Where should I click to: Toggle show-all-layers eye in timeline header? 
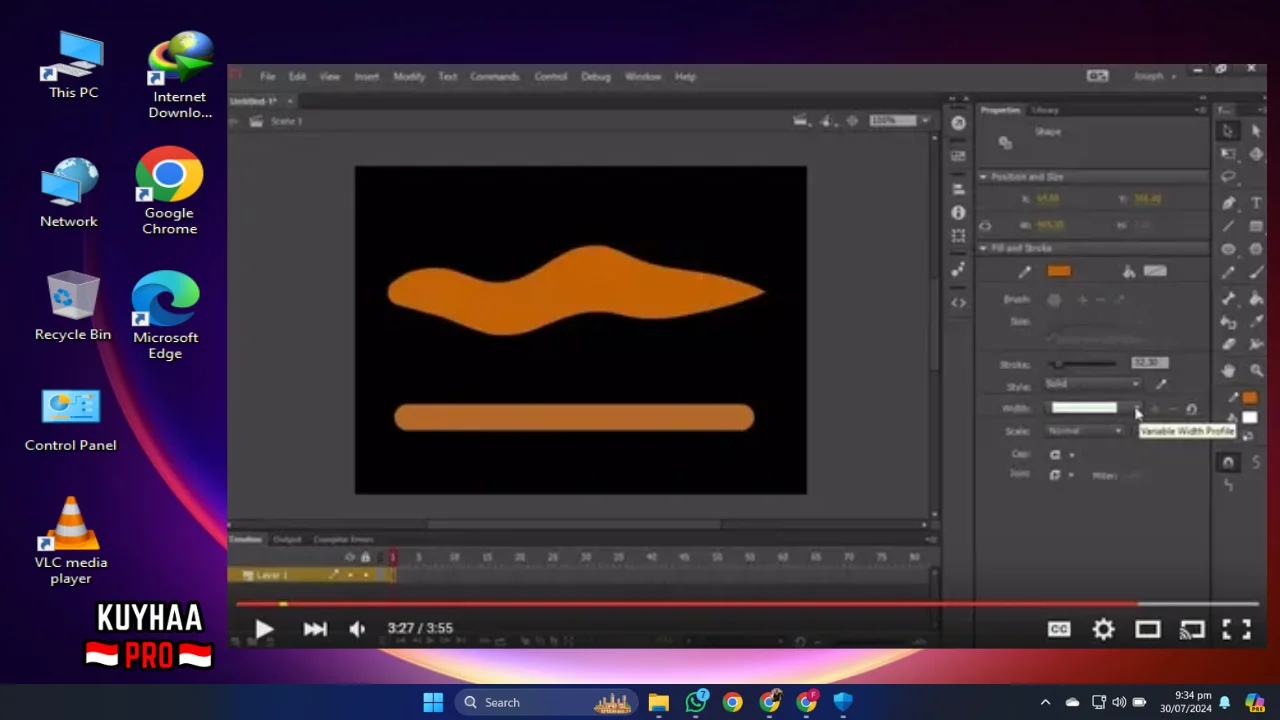coord(350,557)
